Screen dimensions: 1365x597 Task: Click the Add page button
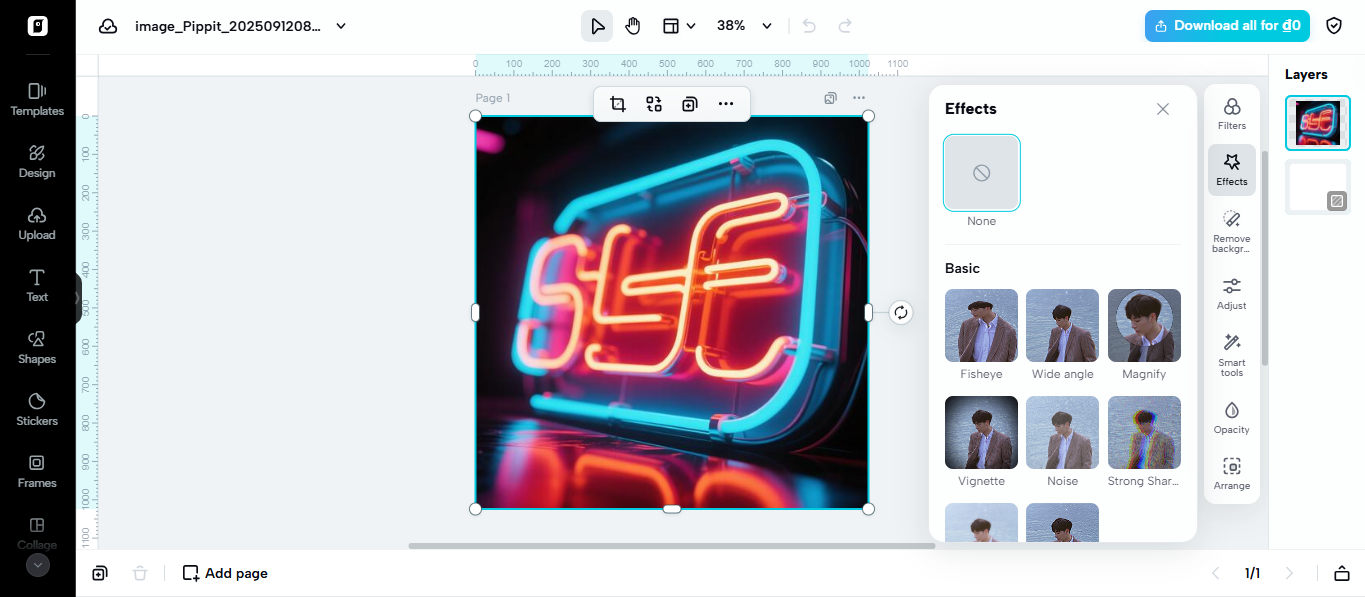pyautogui.click(x=225, y=573)
